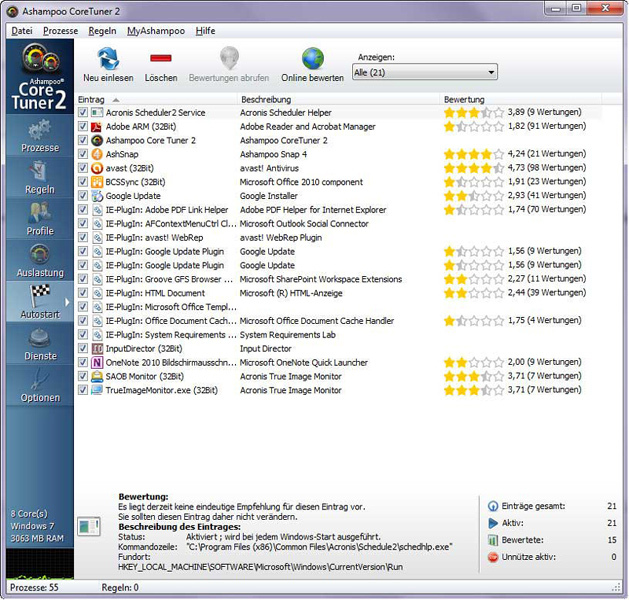Image resolution: width=629 pixels, height=600 pixels.
Task: Click the Regeln: 0 status bar entry
Action: 120,588
